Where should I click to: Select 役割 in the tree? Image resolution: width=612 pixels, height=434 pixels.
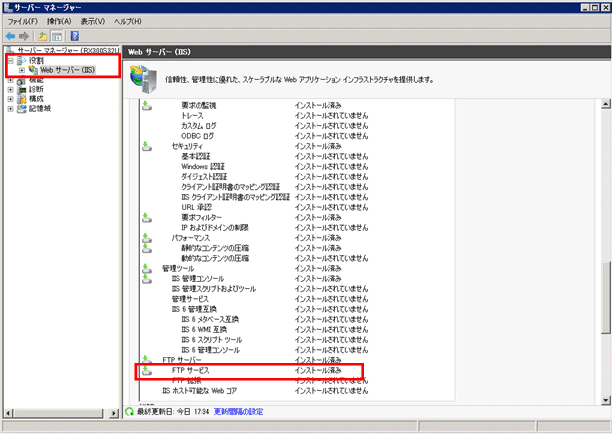(36, 60)
